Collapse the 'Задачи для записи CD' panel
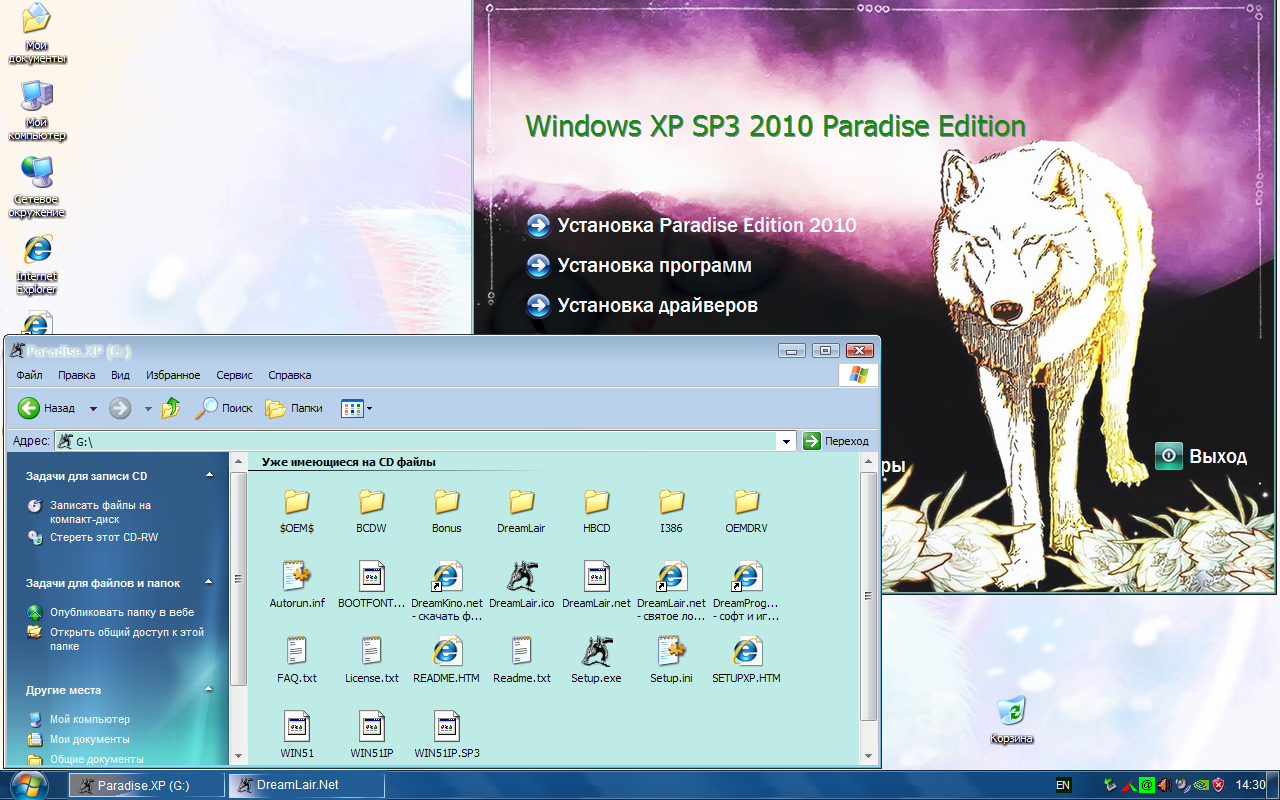Image resolution: width=1280 pixels, height=800 pixels. (x=209, y=476)
